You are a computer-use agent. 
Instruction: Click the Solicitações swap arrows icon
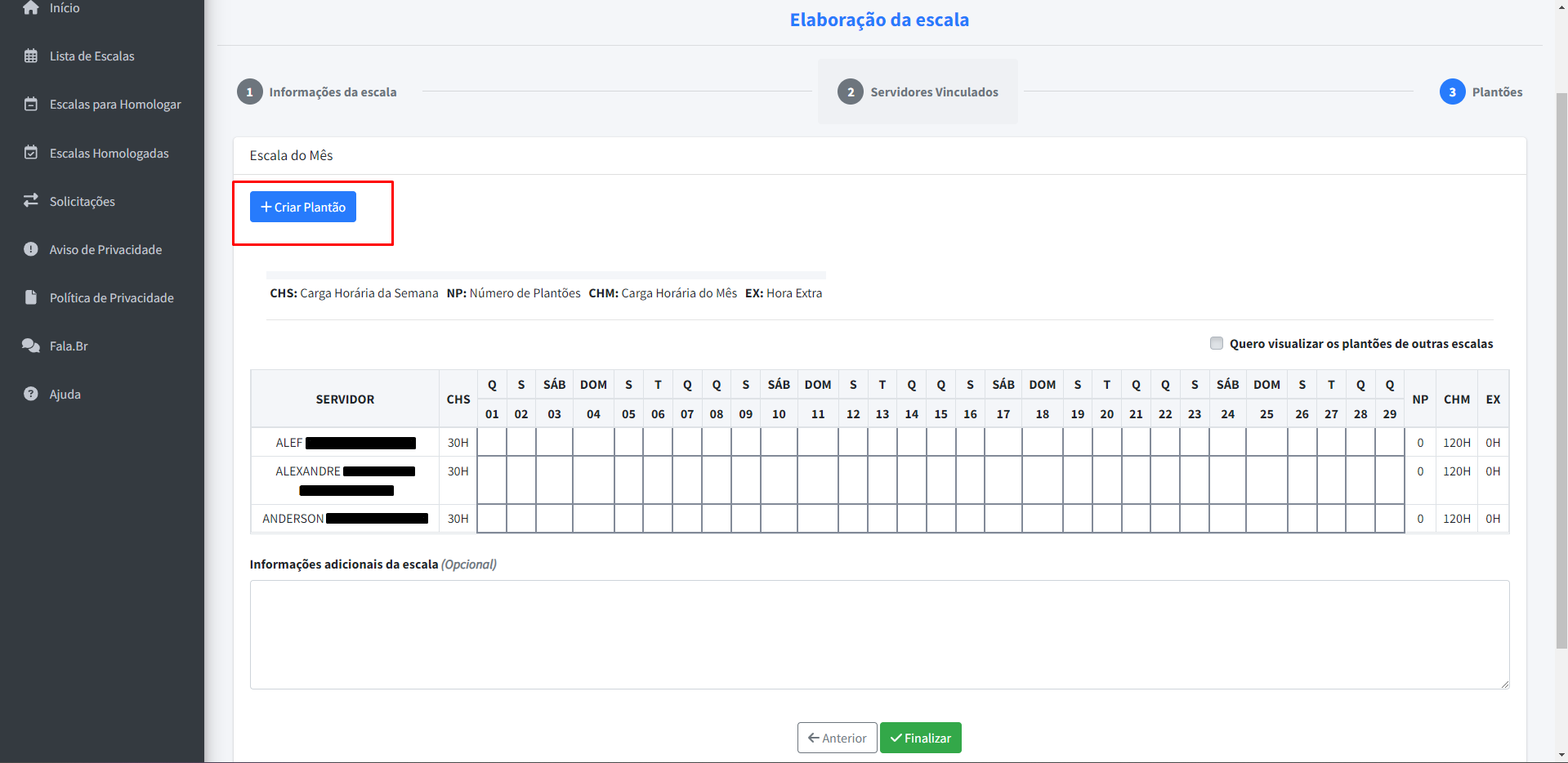[31, 201]
